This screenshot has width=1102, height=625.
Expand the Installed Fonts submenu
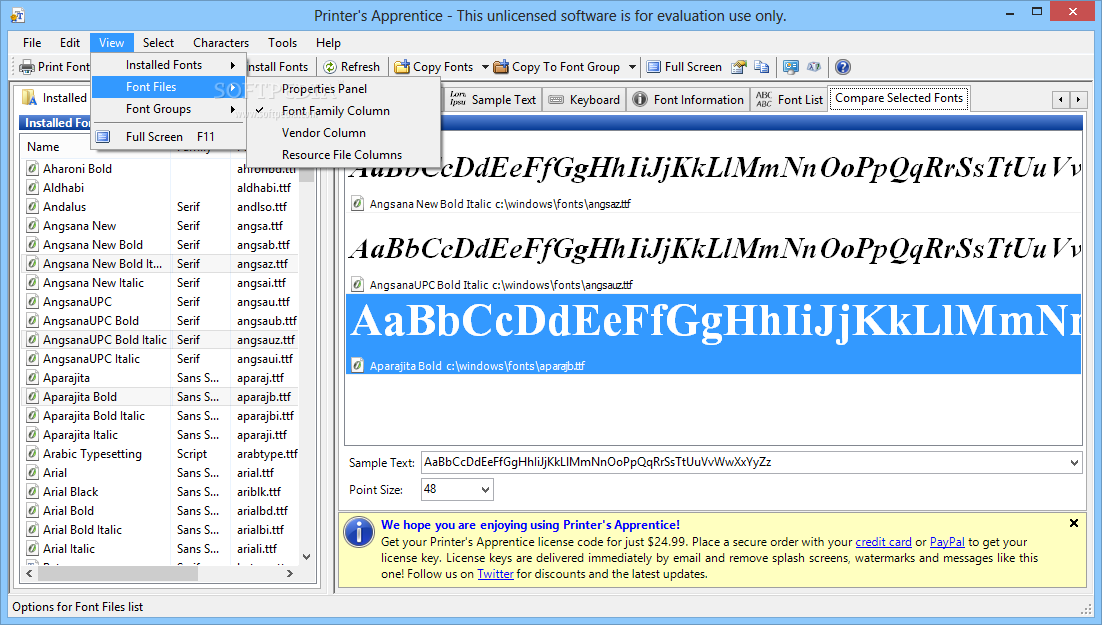(169, 65)
